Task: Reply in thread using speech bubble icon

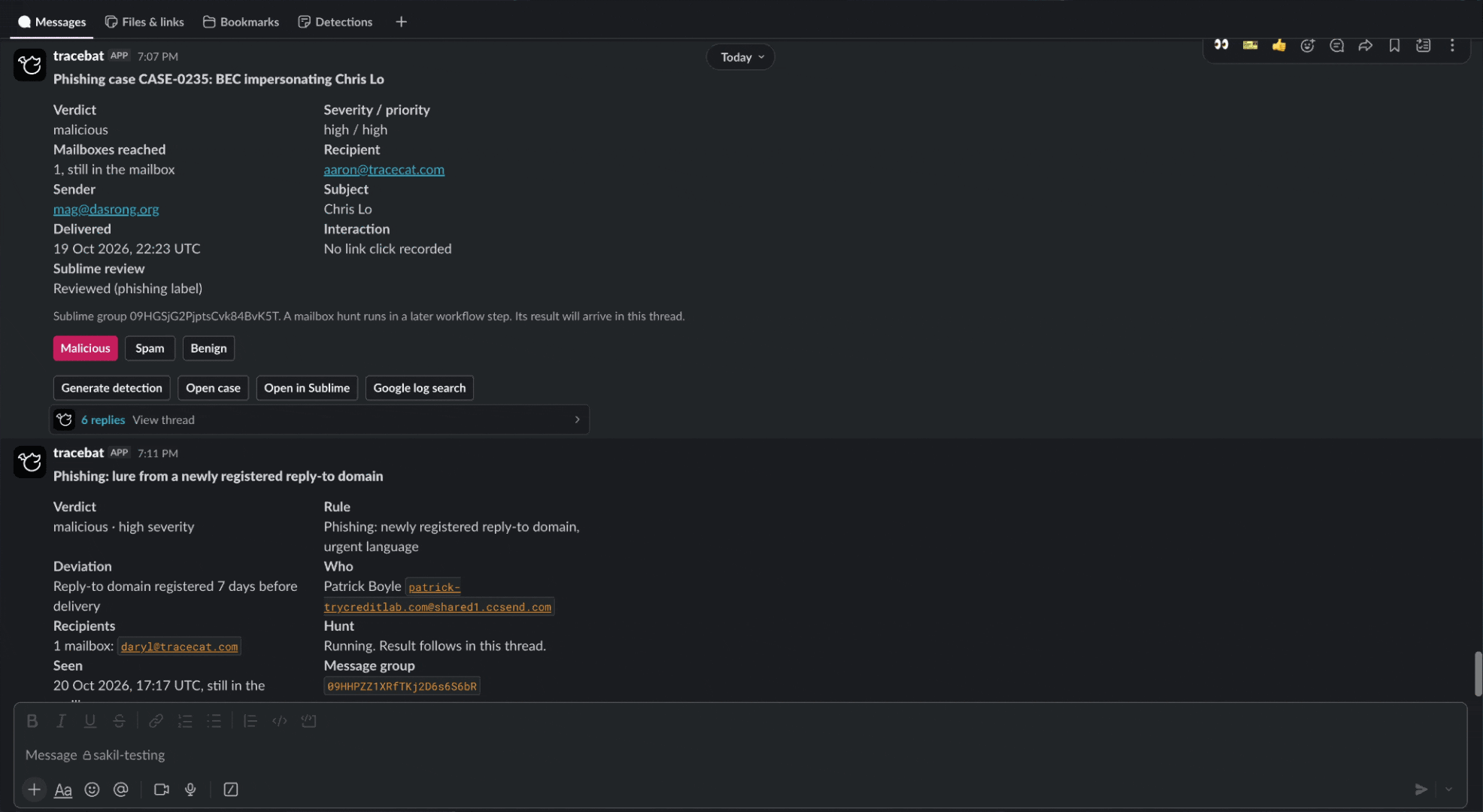Action: coord(1336,45)
